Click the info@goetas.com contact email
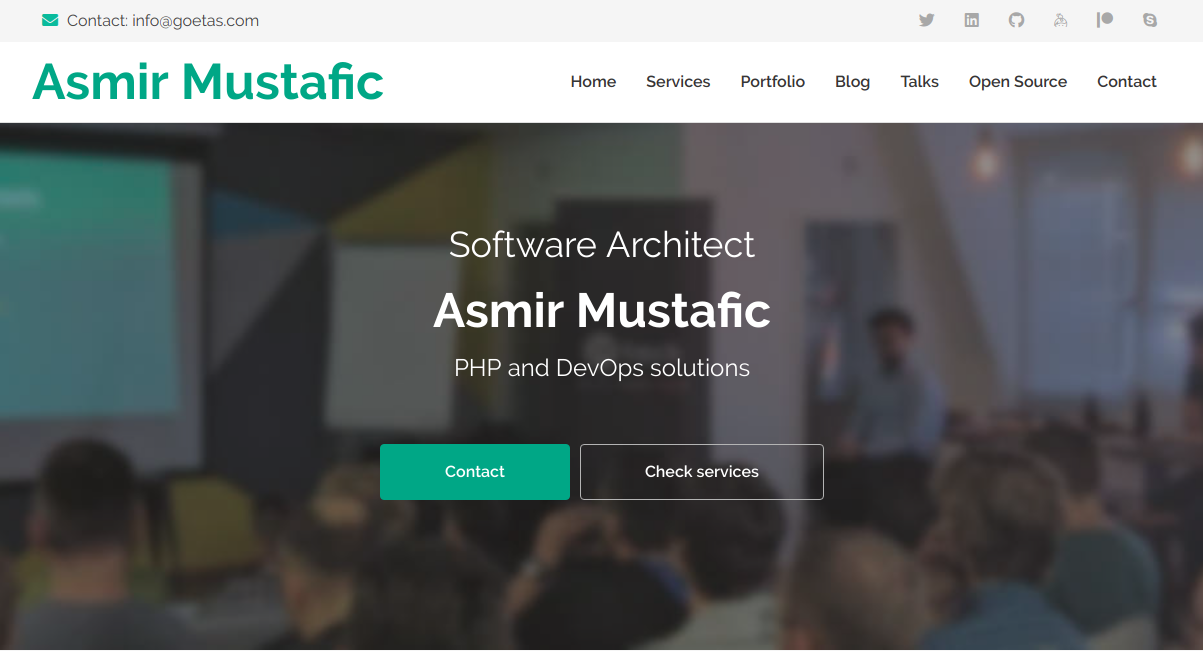Screen dimensions: 1203x651 pos(195,20)
